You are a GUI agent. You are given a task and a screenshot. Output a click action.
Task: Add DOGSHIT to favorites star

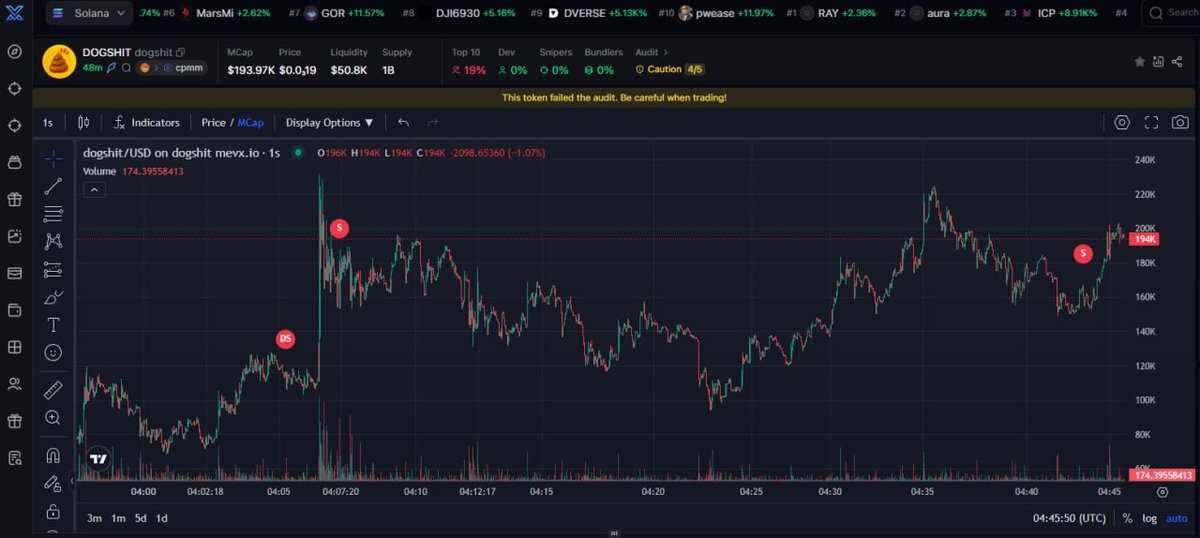tap(1139, 61)
